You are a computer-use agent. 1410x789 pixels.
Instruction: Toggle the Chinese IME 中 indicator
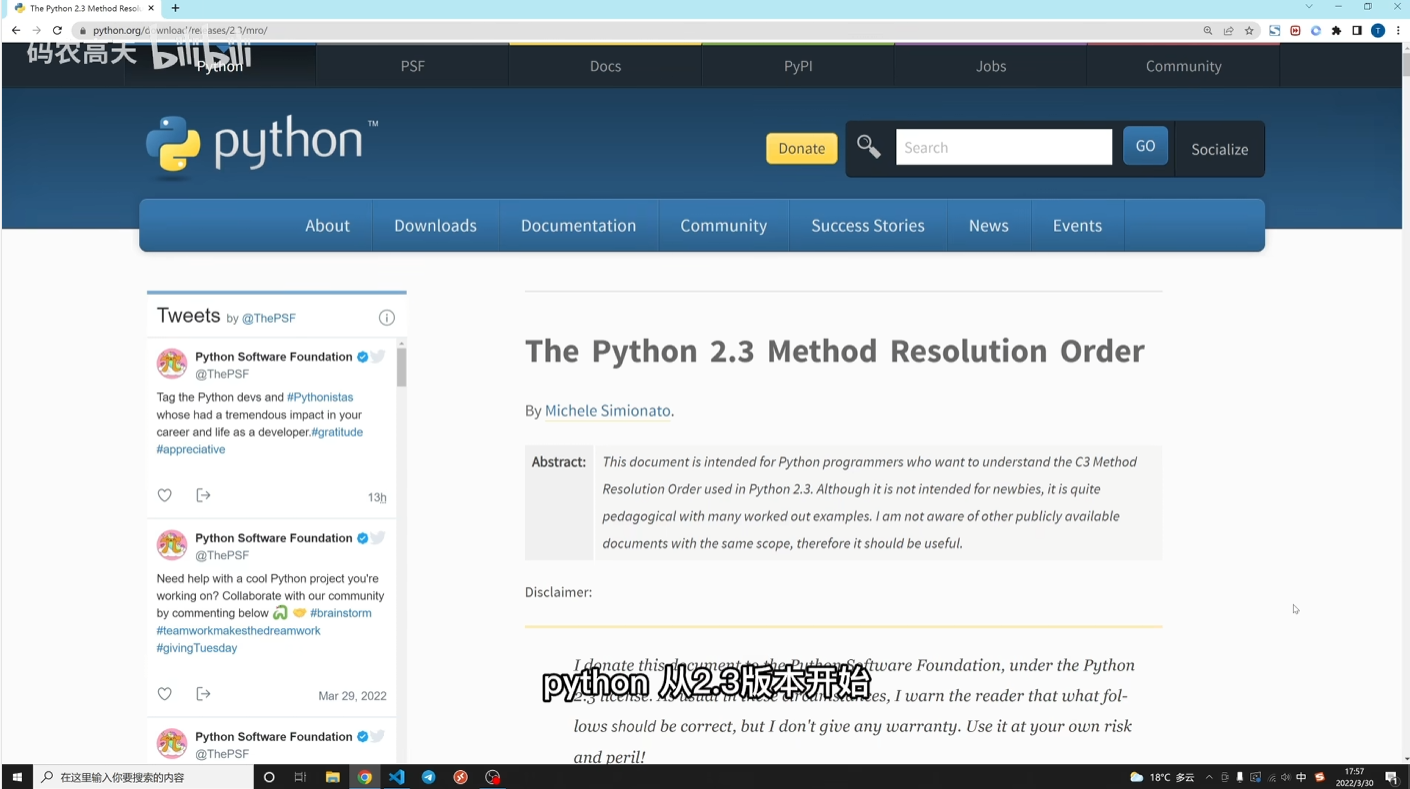point(1301,777)
